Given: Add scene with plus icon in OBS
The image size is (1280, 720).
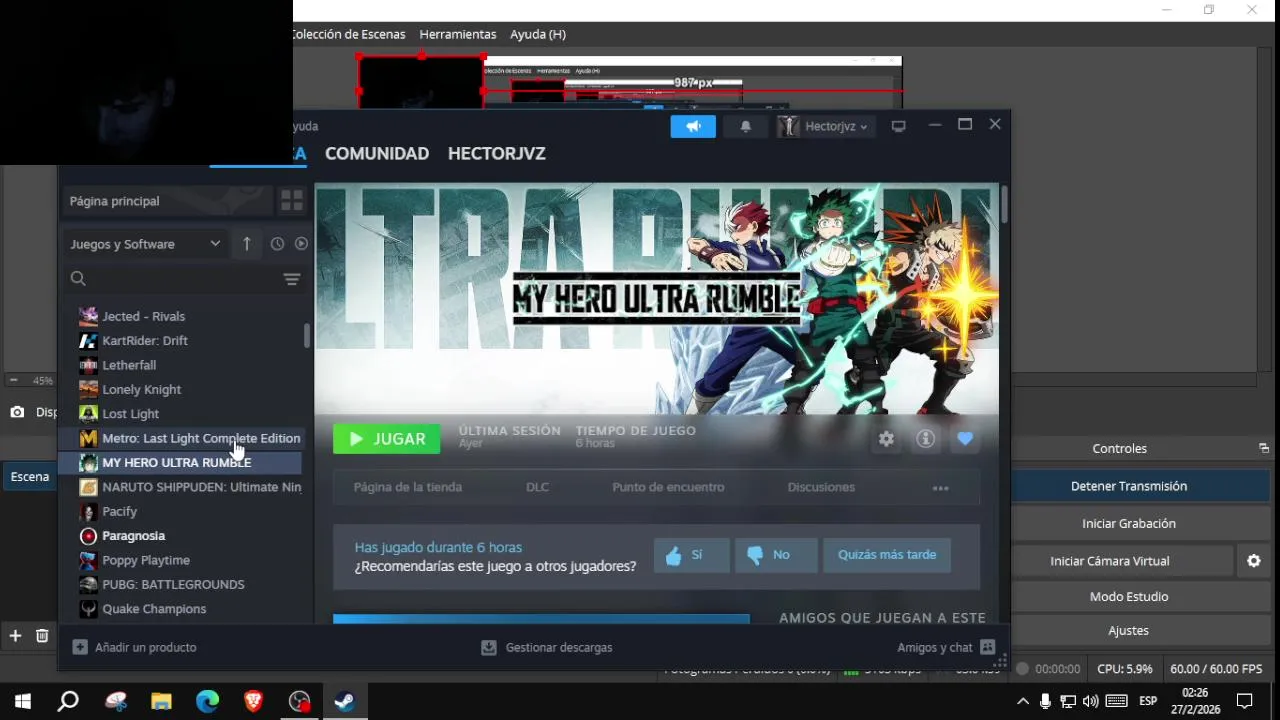Looking at the screenshot, I should coord(15,636).
